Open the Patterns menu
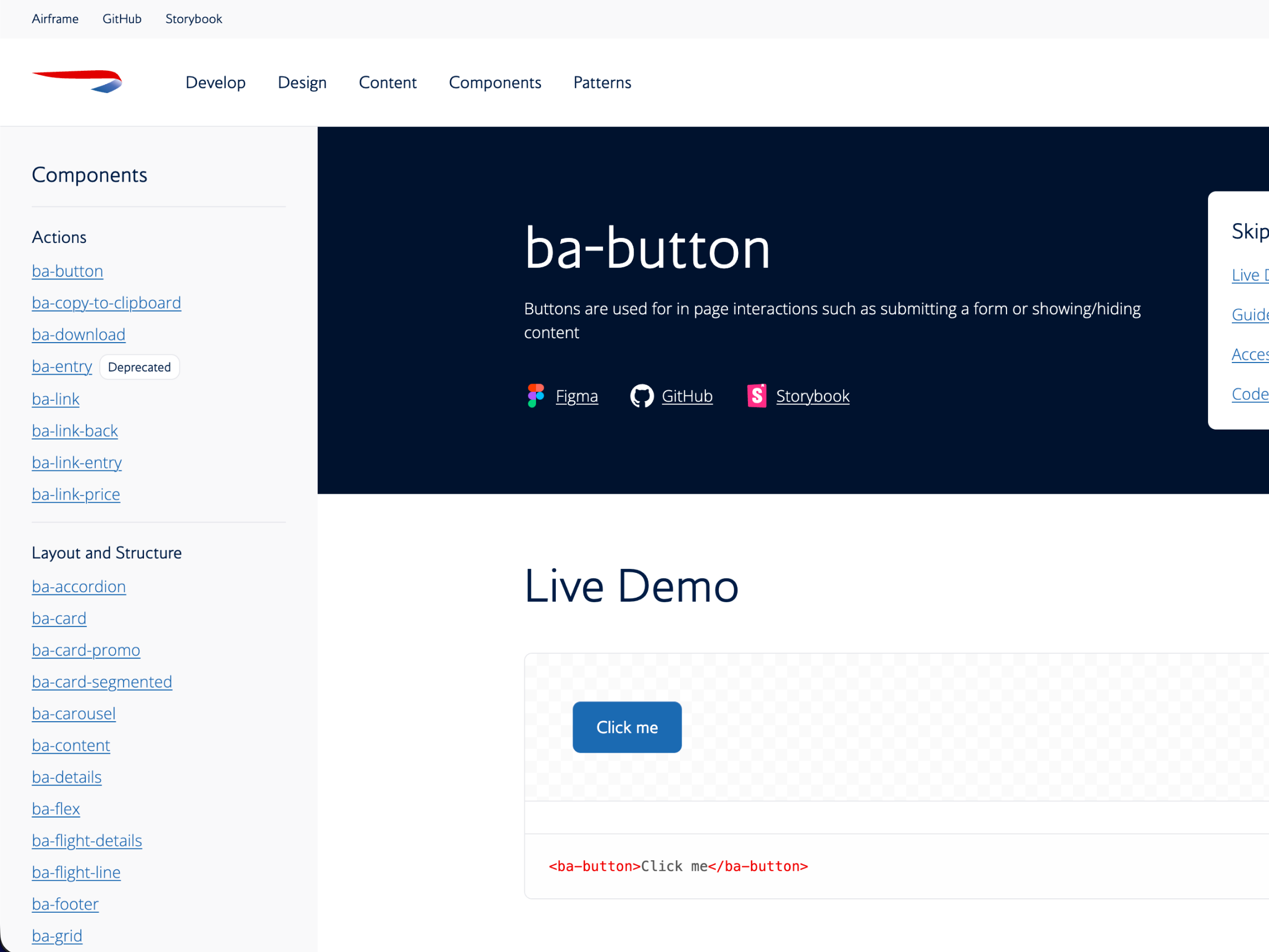This screenshot has height=952, width=1269. click(602, 82)
